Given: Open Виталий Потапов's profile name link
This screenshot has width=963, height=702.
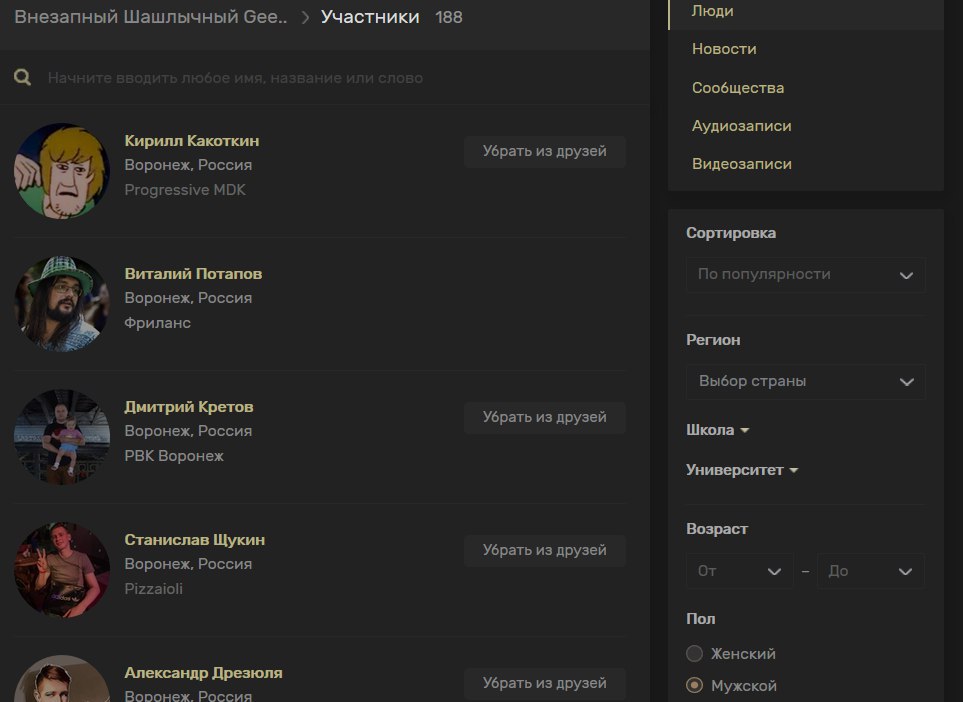Looking at the screenshot, I should click(193, 274).
